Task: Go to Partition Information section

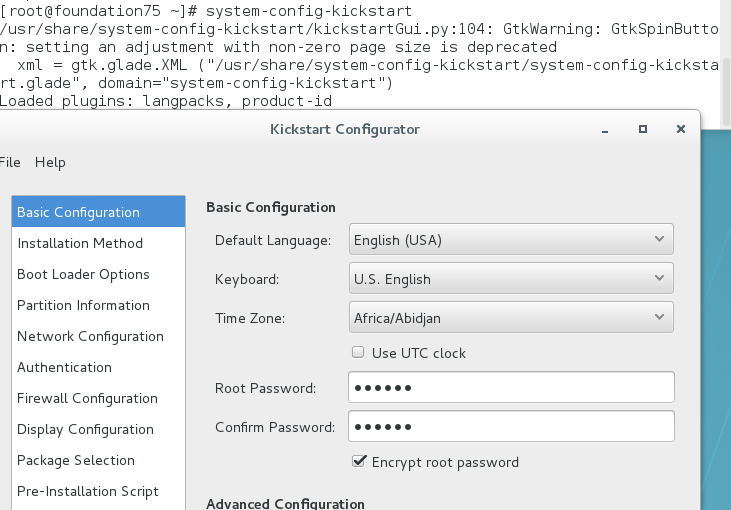Action: (x=98, y=305)
